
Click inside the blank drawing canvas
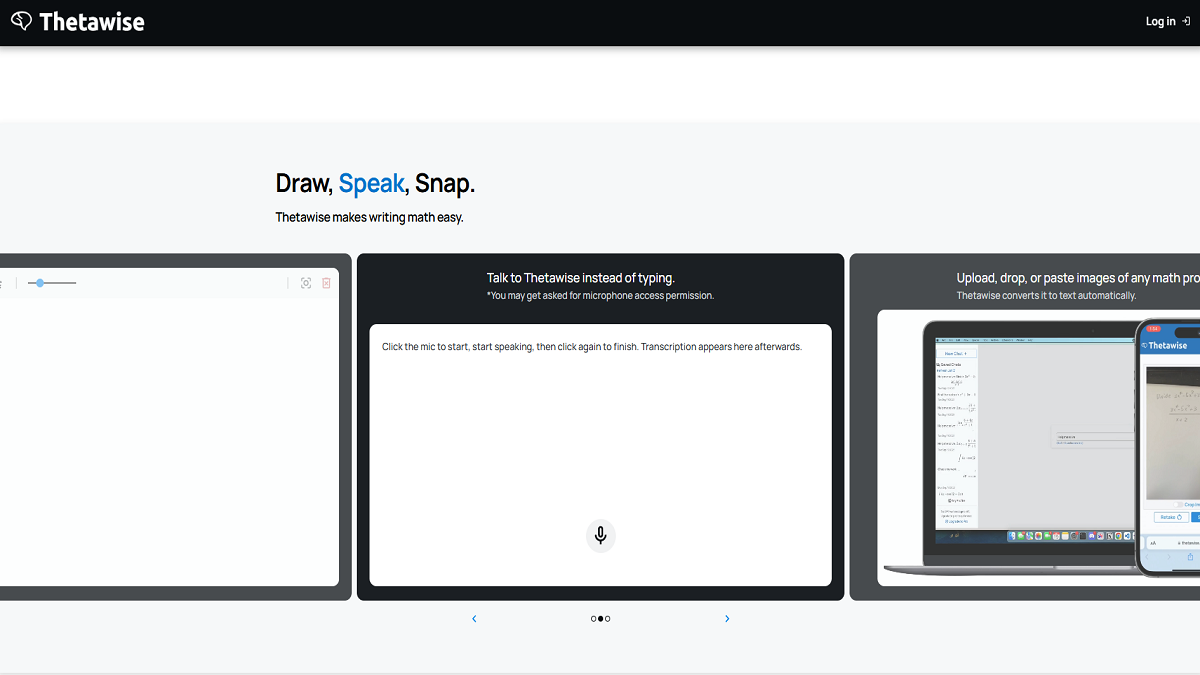coord(170,440)
